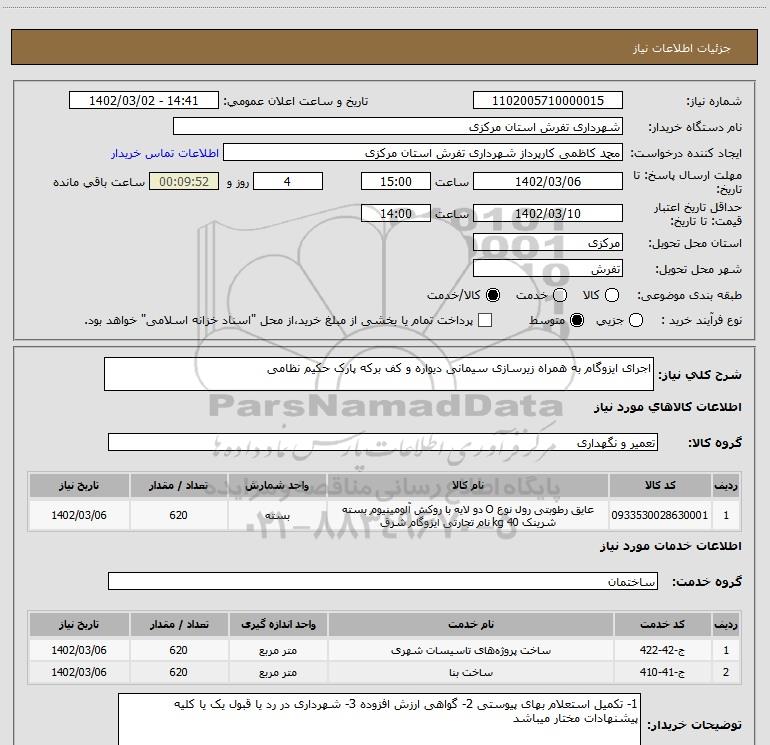The width and height of the screenshot is (770, 745).
Task: Click the کد خدمت column header
Action: coord(662,624)
